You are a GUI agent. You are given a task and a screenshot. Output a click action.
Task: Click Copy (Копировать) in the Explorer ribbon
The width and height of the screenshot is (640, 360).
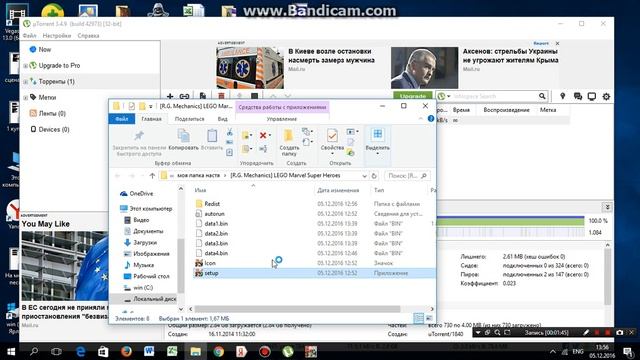[x=183, y=139]
